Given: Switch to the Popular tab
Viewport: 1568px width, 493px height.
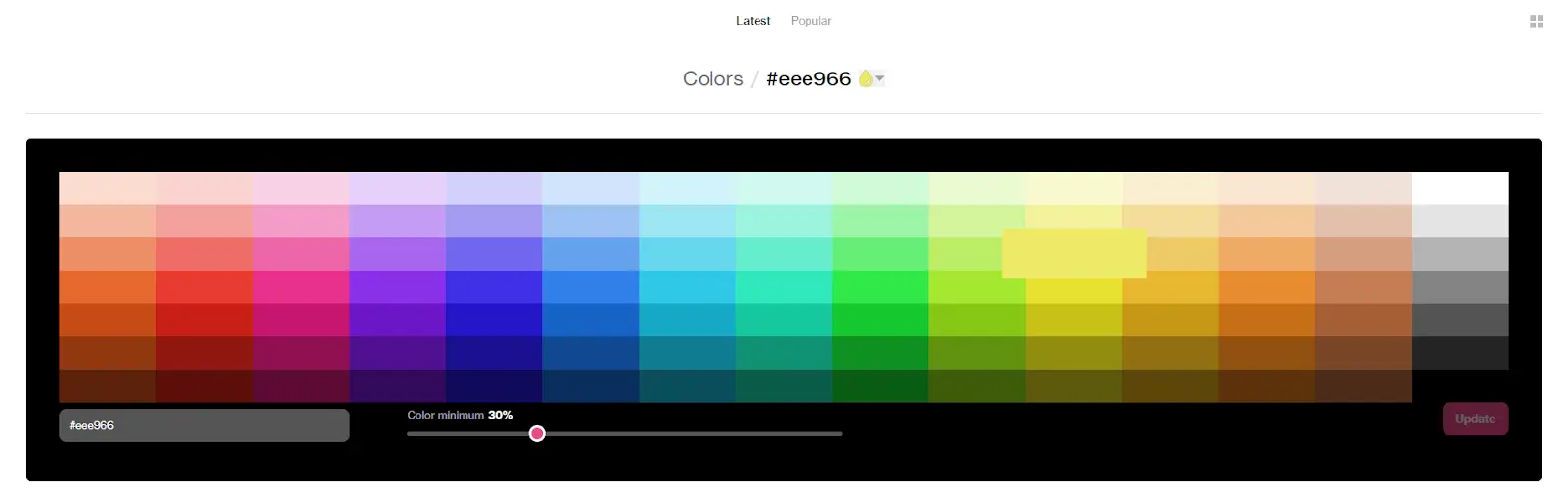Looking at the screenshot, I should [810, 21].
